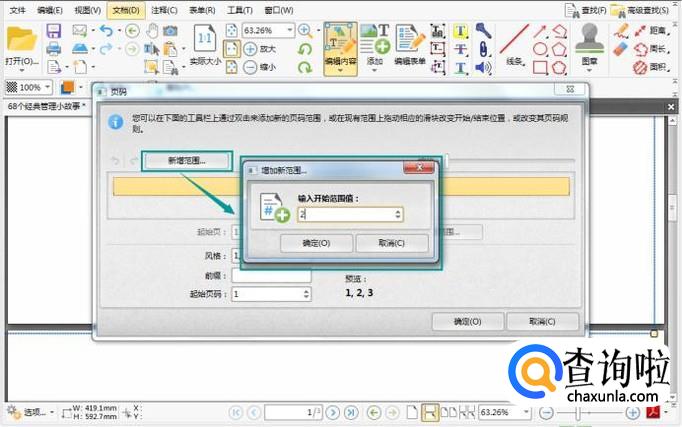The width and height of the screenshot is (682, 427).
Task: Click the Zoom In 放大 button
Action: [x=260, y=49]
